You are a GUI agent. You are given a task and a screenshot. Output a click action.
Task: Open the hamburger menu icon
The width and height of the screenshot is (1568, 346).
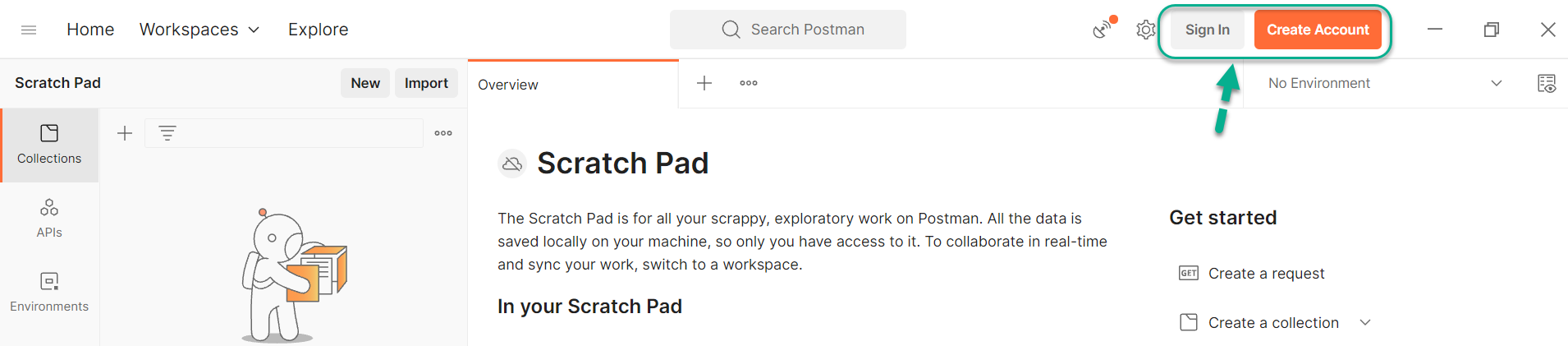click(29, 30)
